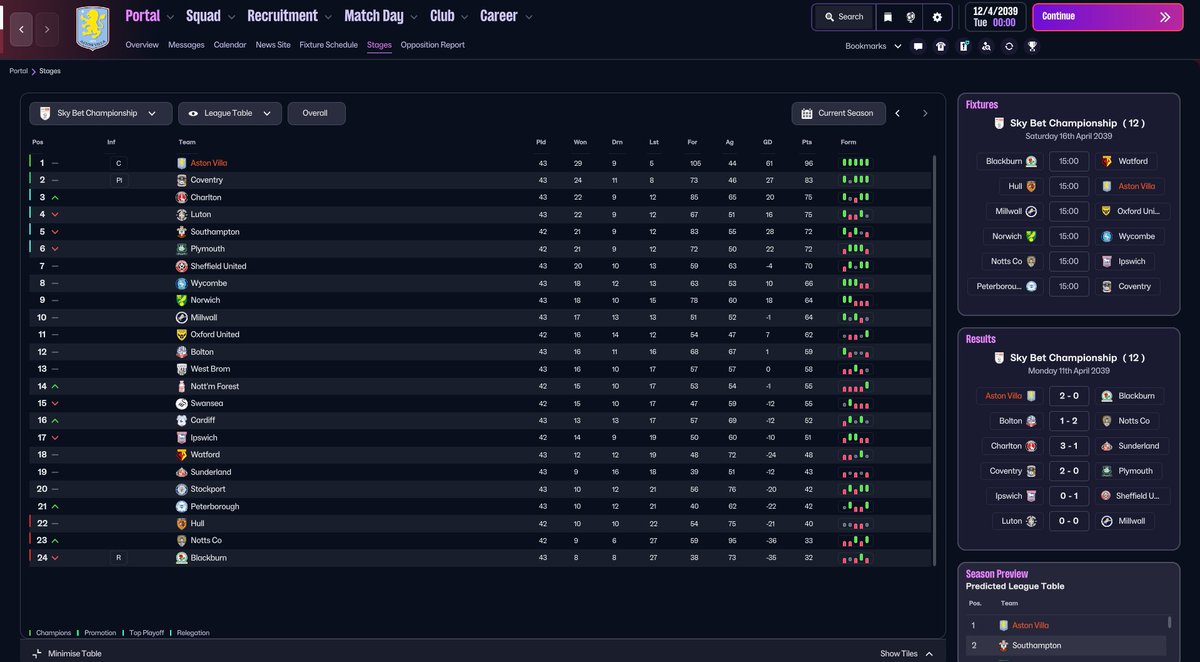Expand the Squad menu dropdown arrow
Screen dimensions: 1200x662
[232, 17]
